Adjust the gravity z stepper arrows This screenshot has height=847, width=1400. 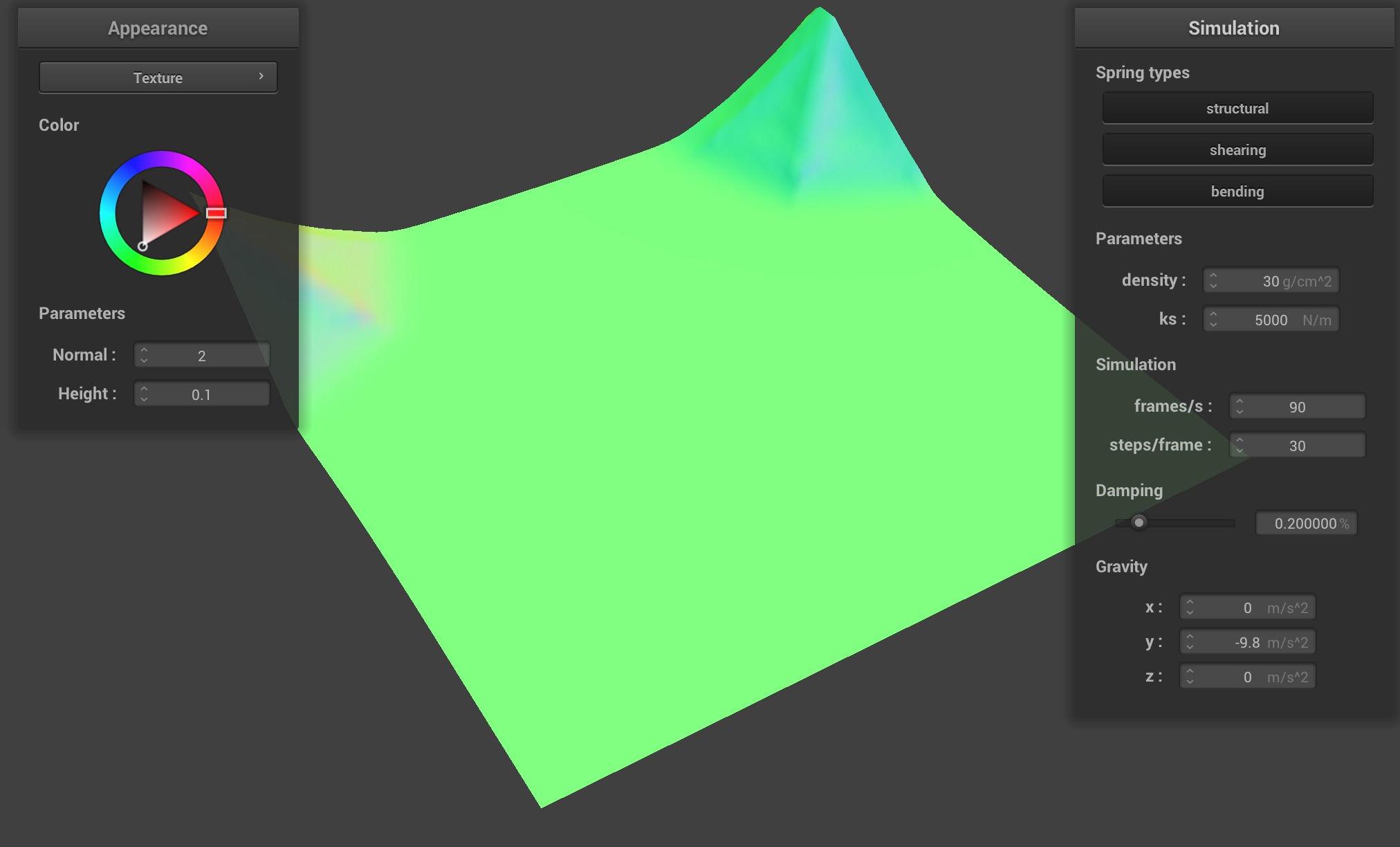tap(1190, 676)
